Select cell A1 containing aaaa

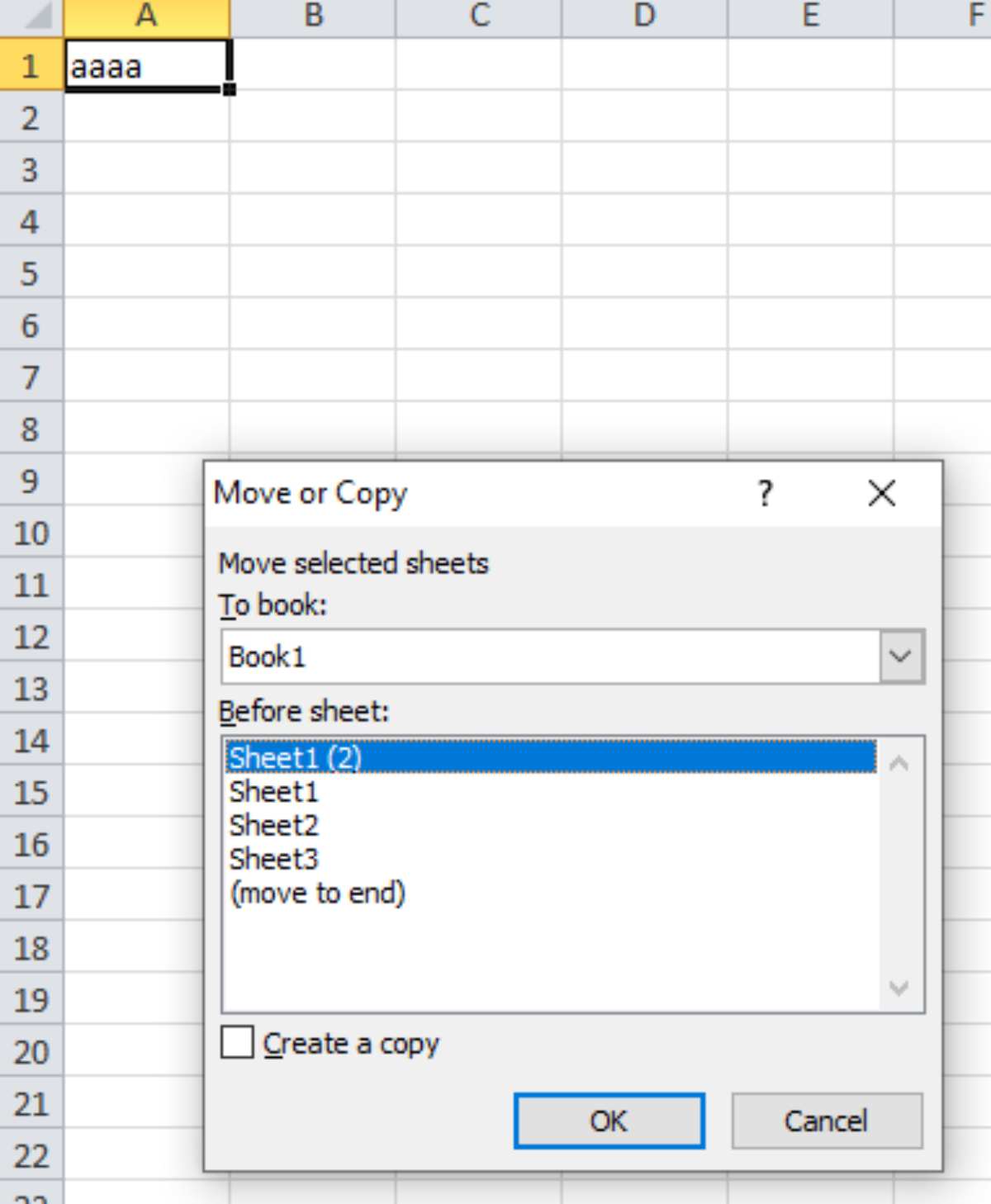tap(147, 64)
